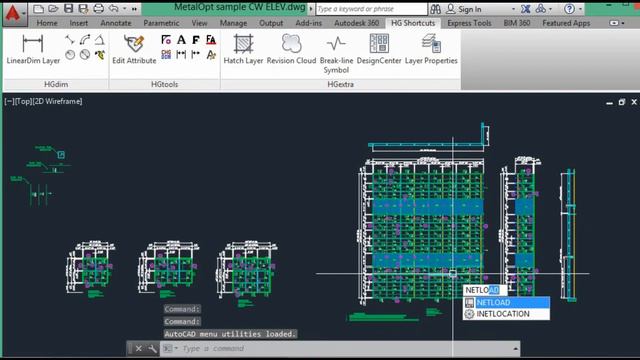640x360 pixels.
Task: Click the yellow leader tool icon
Action: tap(100, 54)
